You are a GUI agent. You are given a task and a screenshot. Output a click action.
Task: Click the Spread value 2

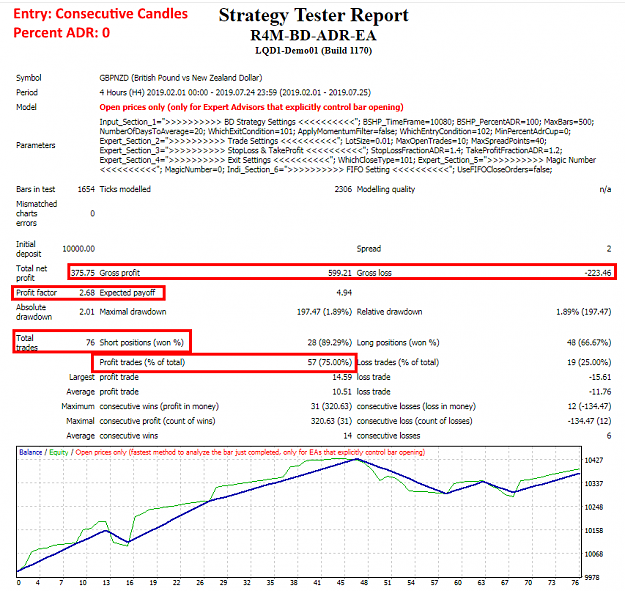(x=609, y=249)
